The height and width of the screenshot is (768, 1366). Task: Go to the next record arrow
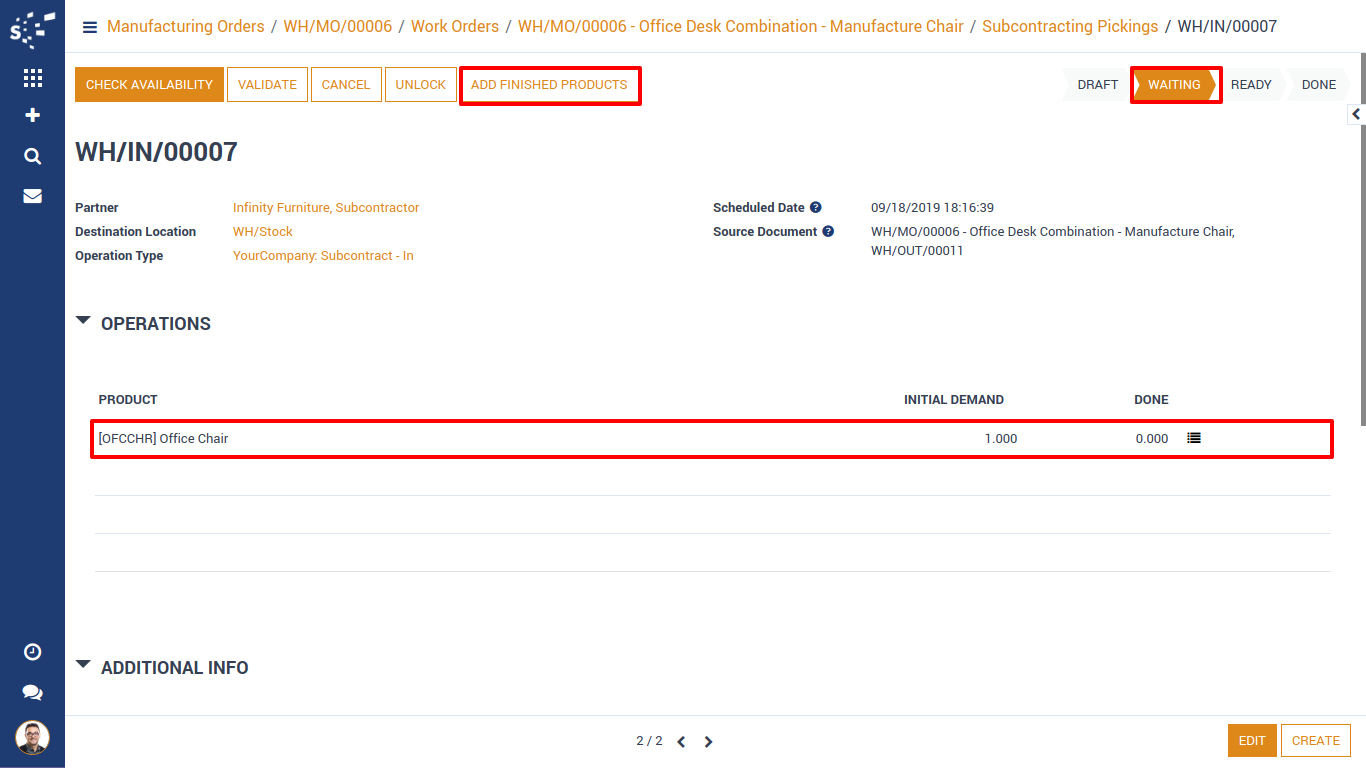pyautogui.click(x=708, y=742)
